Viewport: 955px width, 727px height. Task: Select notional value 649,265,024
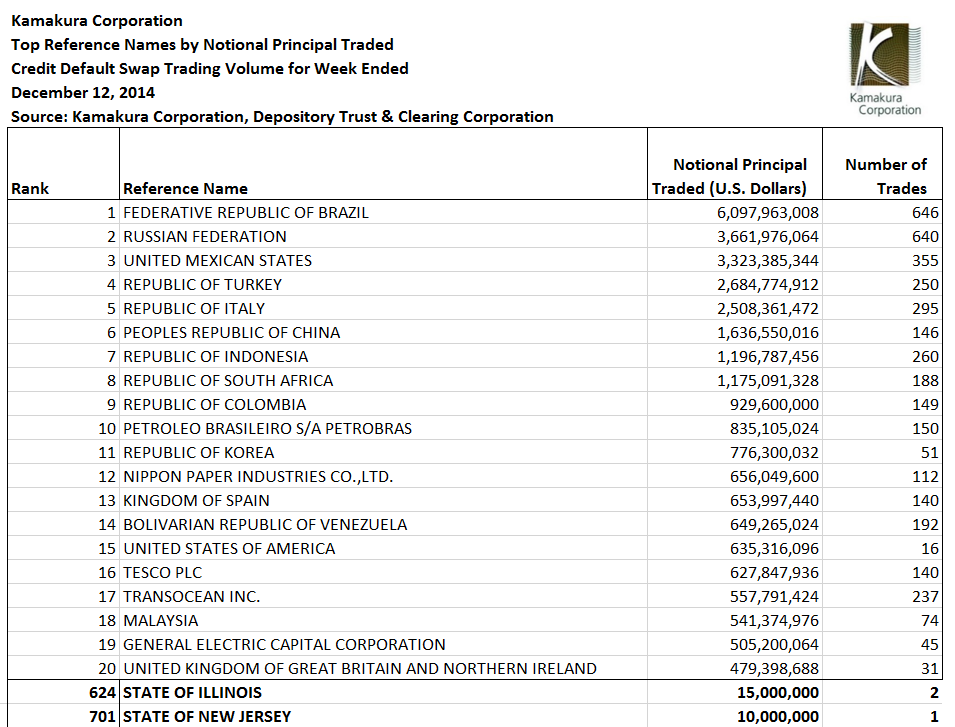[x=775, y=525]
